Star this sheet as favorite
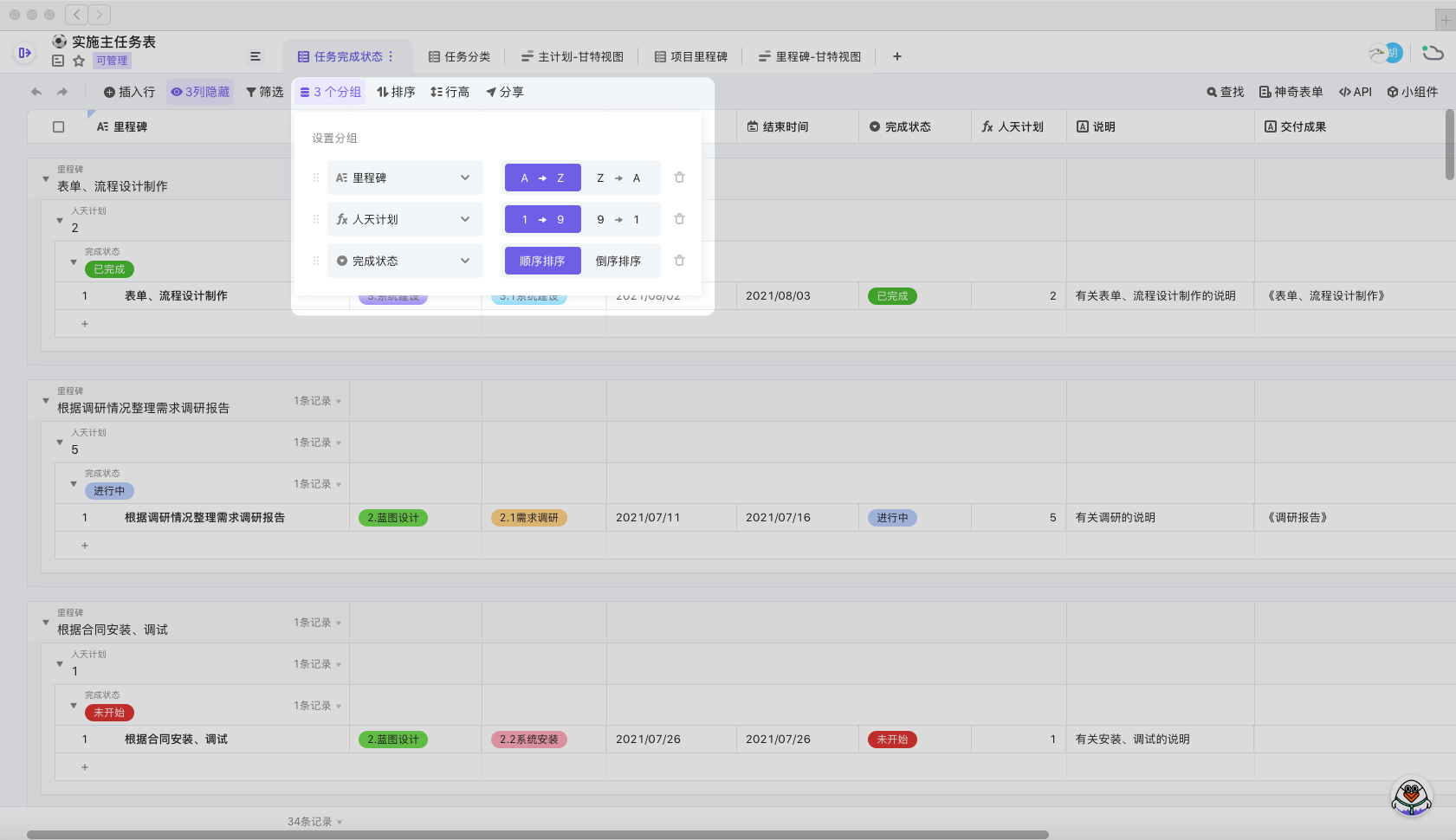Screen dimensions: 1456x840 (x=79, y=61)
